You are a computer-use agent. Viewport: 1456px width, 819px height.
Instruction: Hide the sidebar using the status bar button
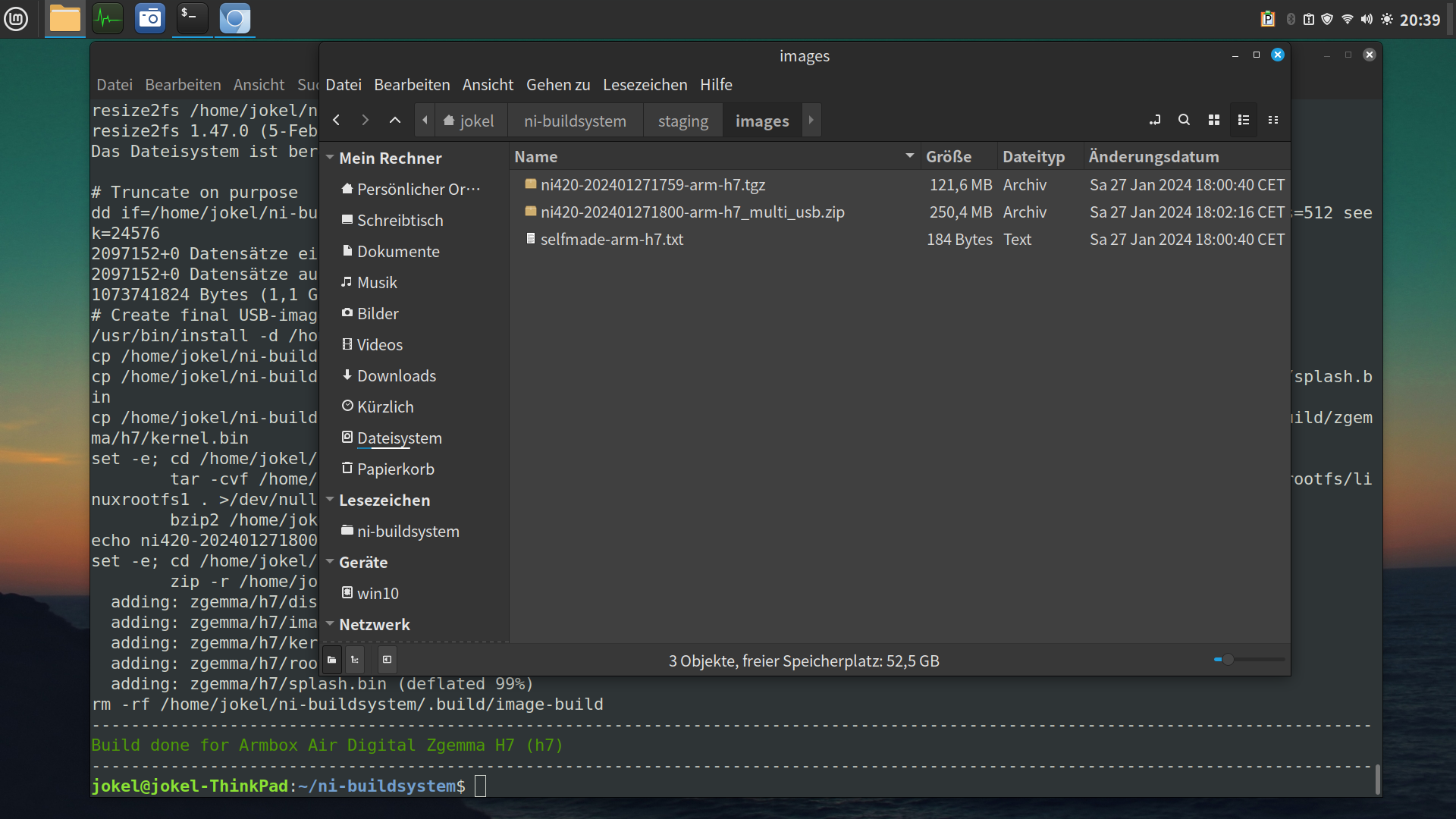coord(388,660)
